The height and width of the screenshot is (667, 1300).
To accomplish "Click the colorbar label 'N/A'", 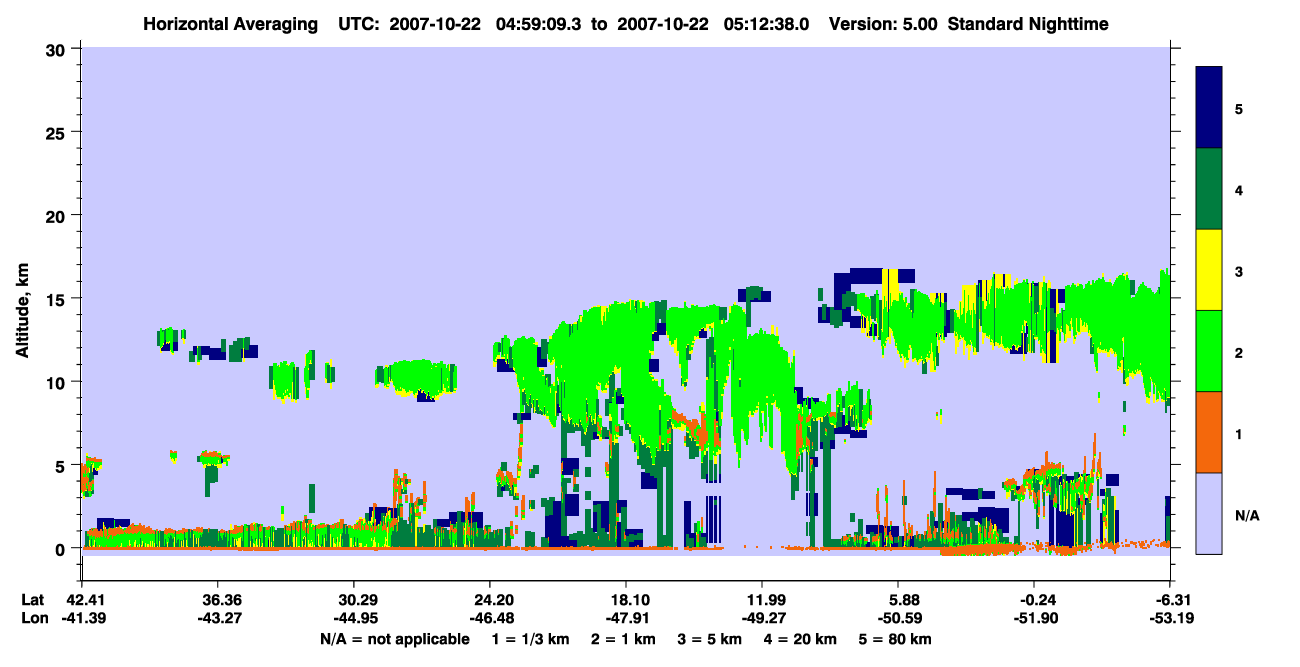I will 1246,516.
